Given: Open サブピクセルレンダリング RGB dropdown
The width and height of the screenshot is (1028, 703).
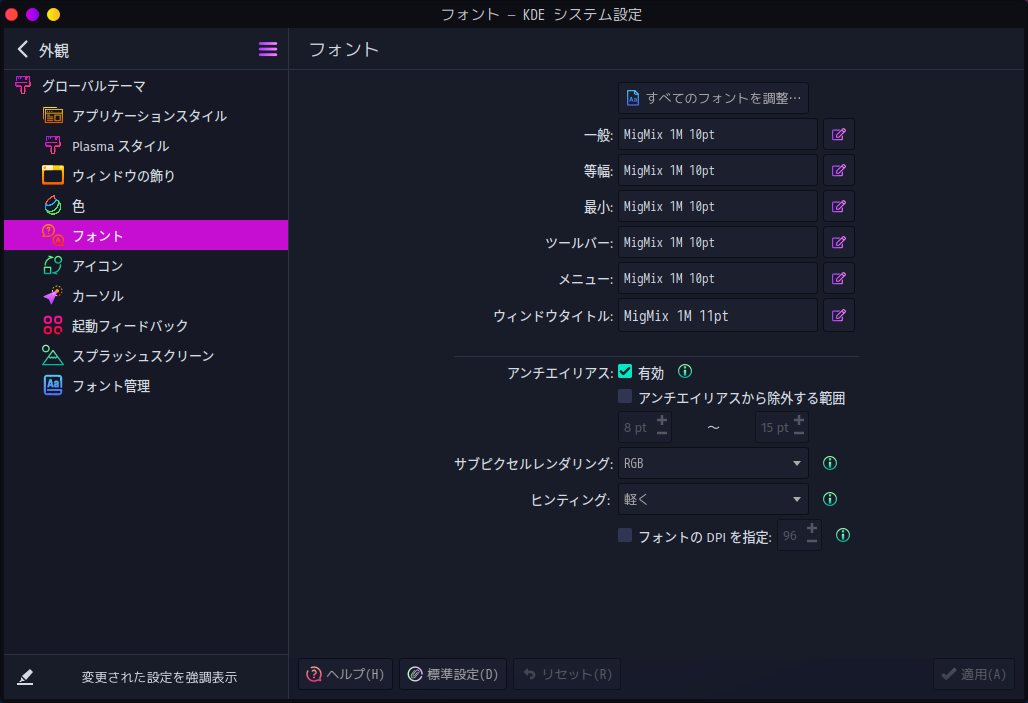Looking at the screenshot, I should [x=713, y=463].
